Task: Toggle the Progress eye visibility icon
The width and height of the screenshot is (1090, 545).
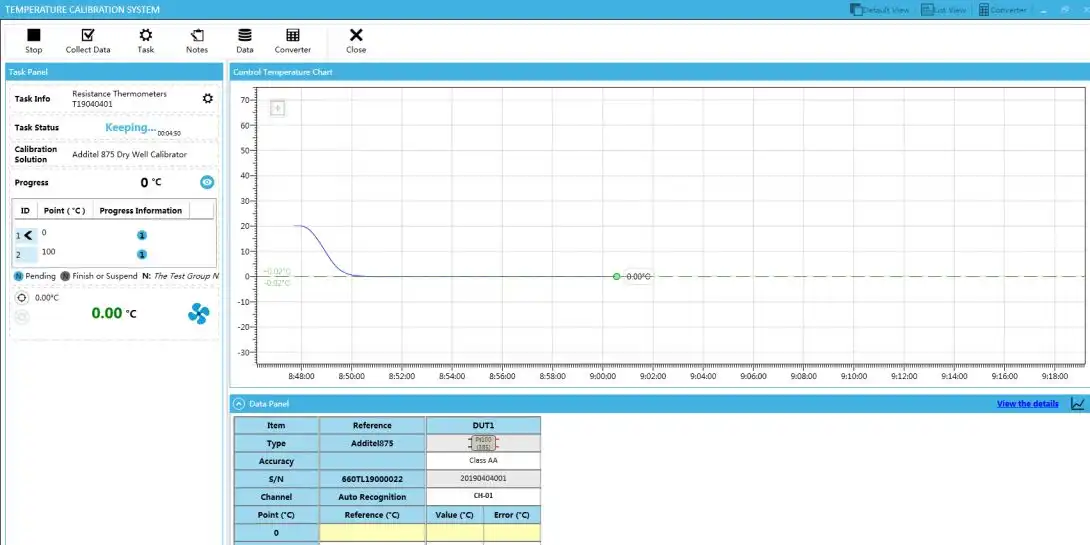Action: [x=207, y=182]
